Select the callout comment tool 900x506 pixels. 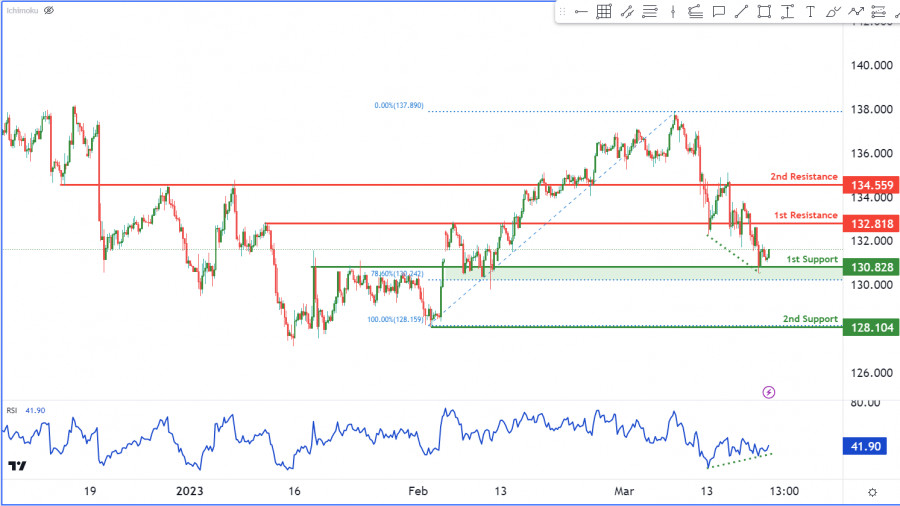pyautogui.click(x=718, y=11)
